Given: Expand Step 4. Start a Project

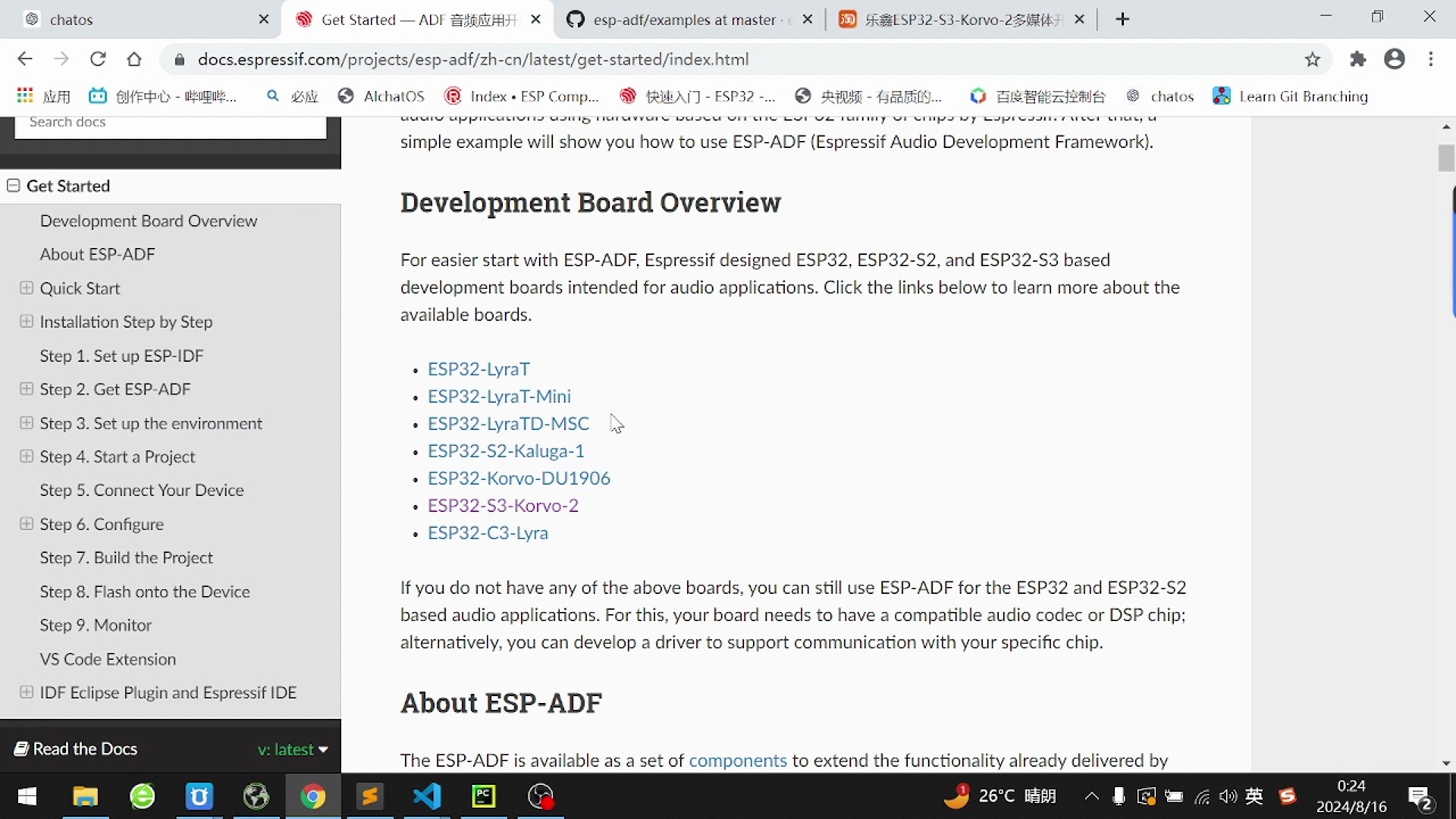Looking at the screenshot, I should pos(27,457).
